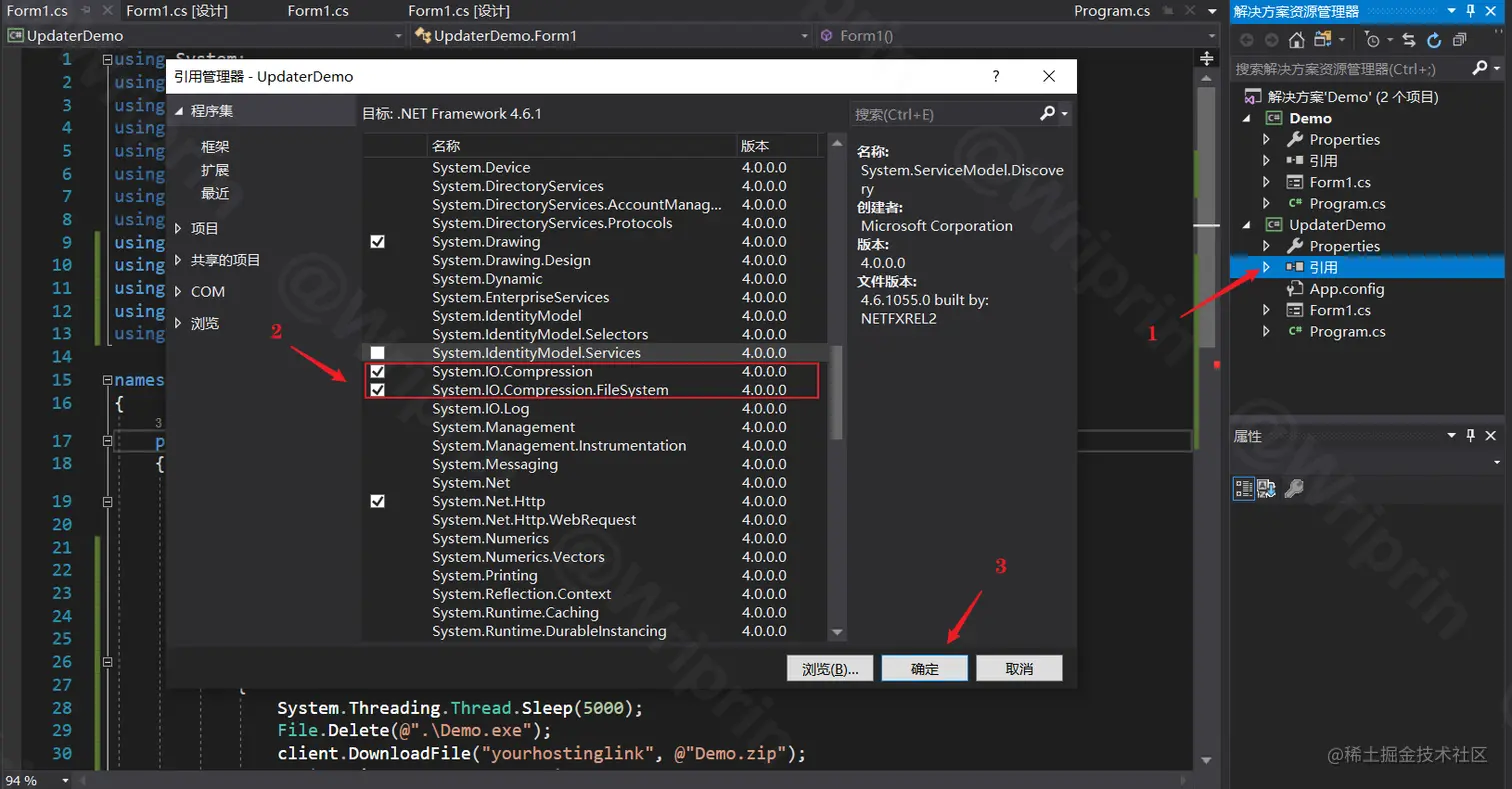Screen dimensions: 1512x789
Task: Click the pending changes filter clock icon
Action: coord(1374,40)
